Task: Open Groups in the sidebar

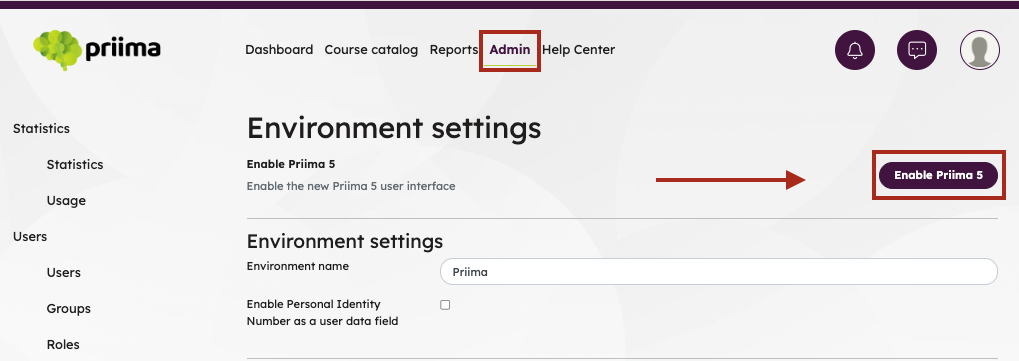Action: (68, 309)
